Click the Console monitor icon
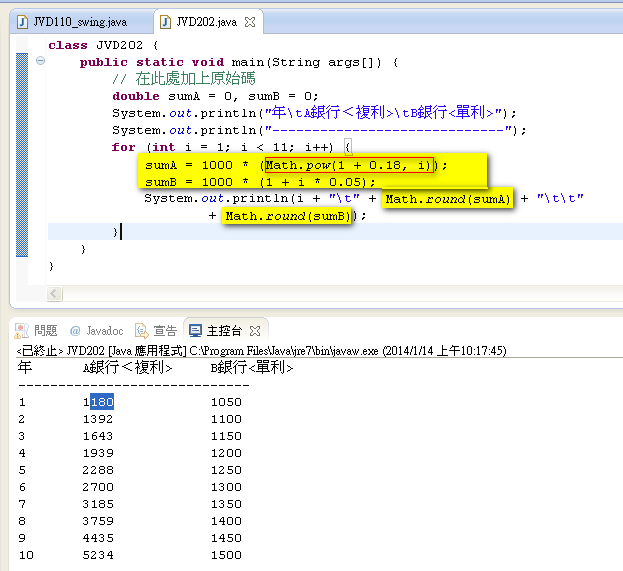The image size is (623, 571). tap(195, 331)
